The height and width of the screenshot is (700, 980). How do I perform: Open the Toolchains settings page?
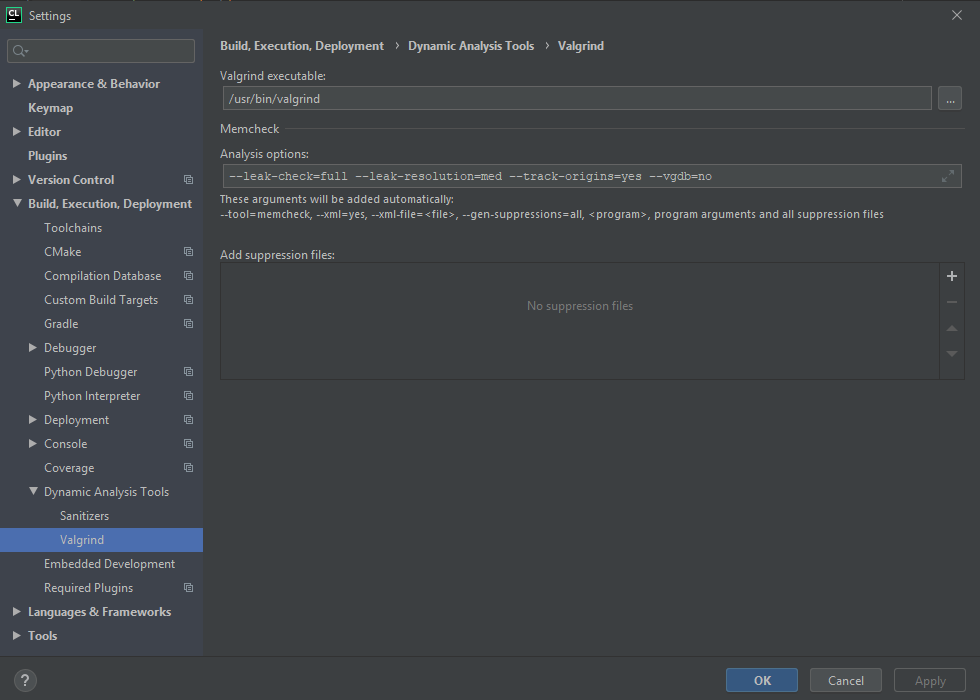pyautogui.click(x=73, y=228)
